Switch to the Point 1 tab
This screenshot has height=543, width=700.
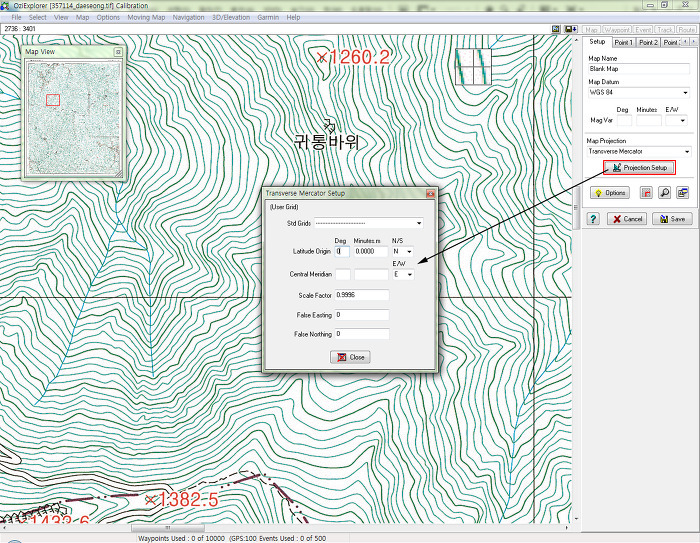(623, 42)
